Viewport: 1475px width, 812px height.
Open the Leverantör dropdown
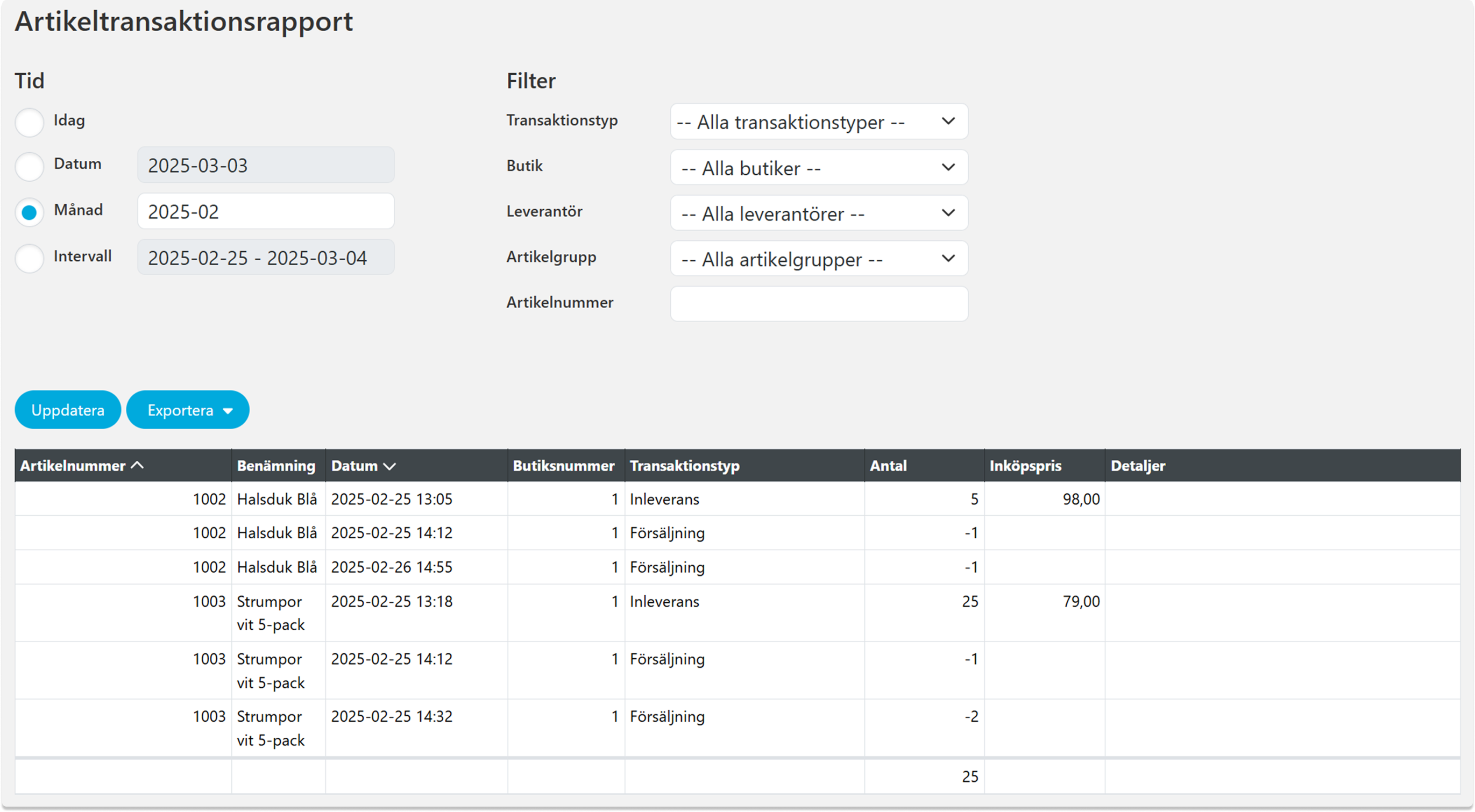819,213
